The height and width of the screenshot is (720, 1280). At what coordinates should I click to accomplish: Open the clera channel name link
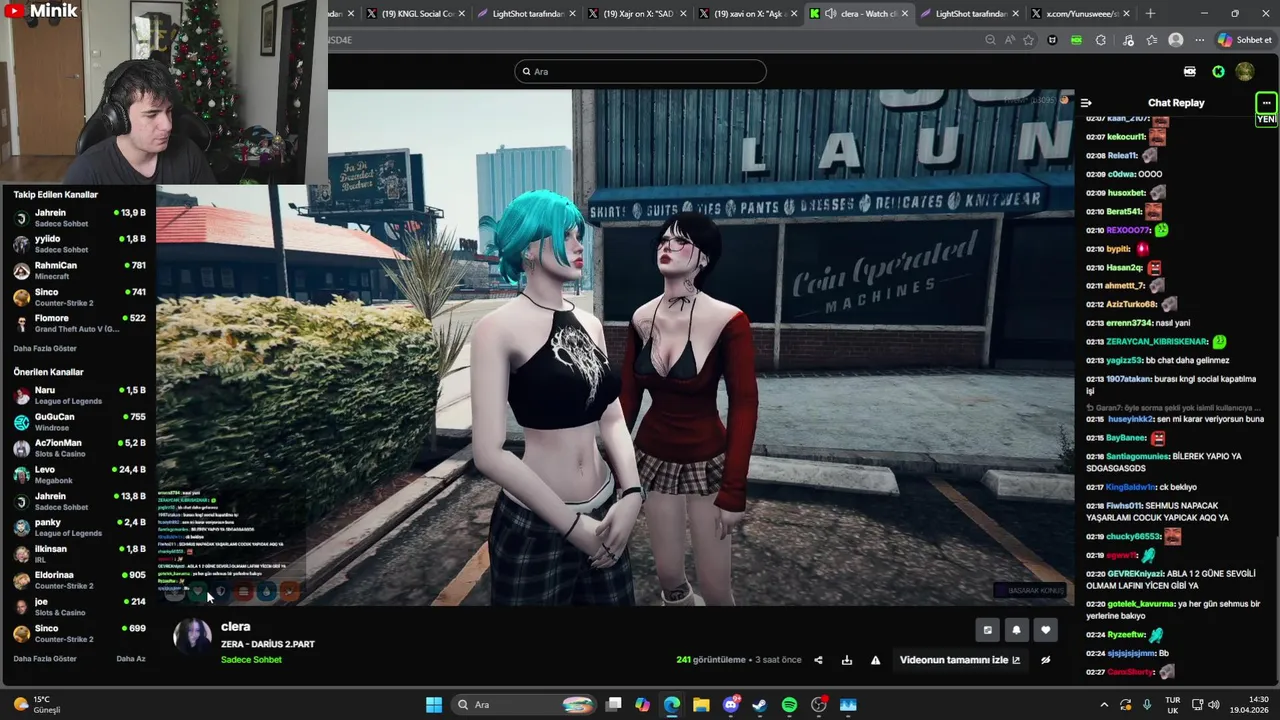click(236, 627)
